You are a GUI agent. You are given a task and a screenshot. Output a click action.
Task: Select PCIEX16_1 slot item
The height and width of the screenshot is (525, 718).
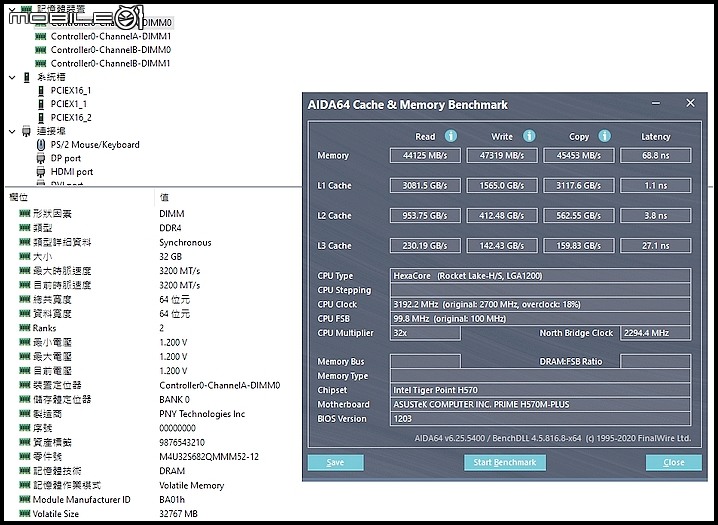[71, 91]
